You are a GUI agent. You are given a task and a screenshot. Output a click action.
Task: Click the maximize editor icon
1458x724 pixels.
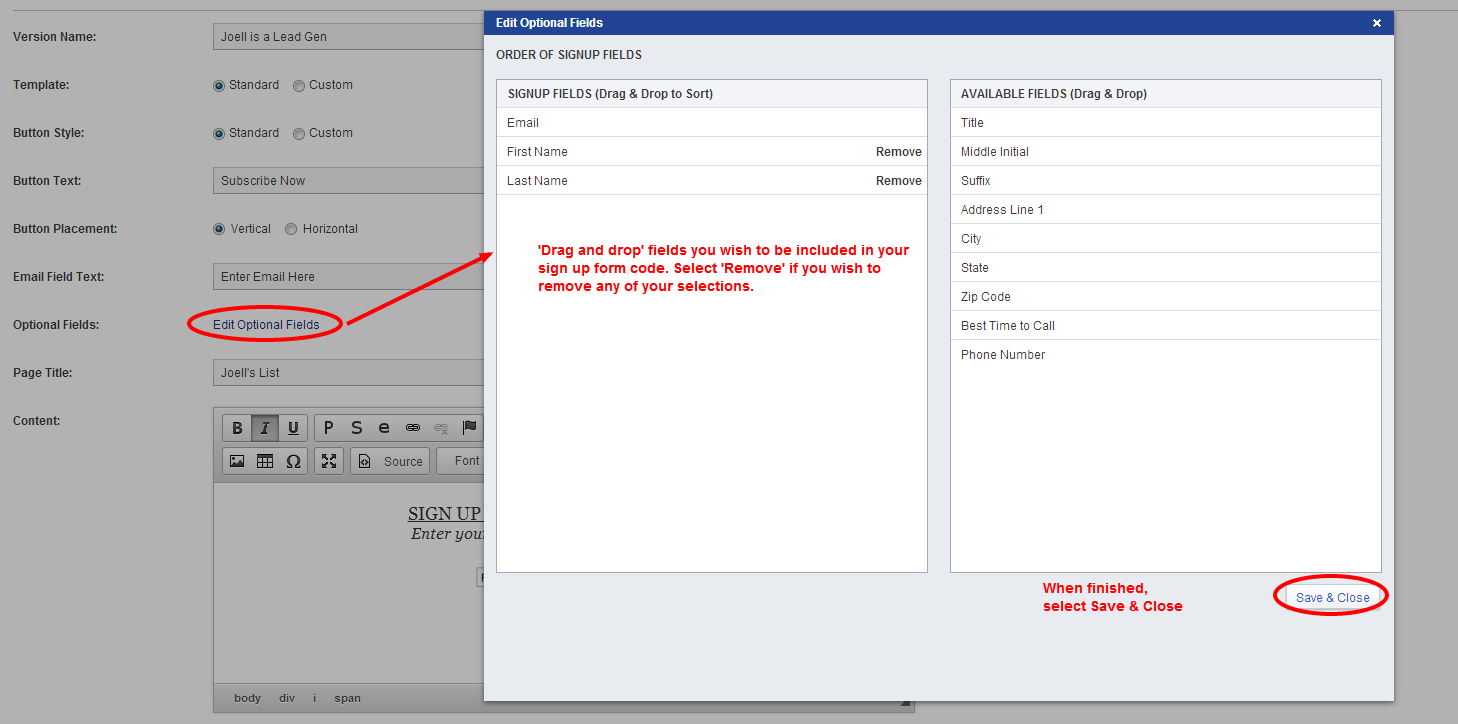(x=329, y=461)
